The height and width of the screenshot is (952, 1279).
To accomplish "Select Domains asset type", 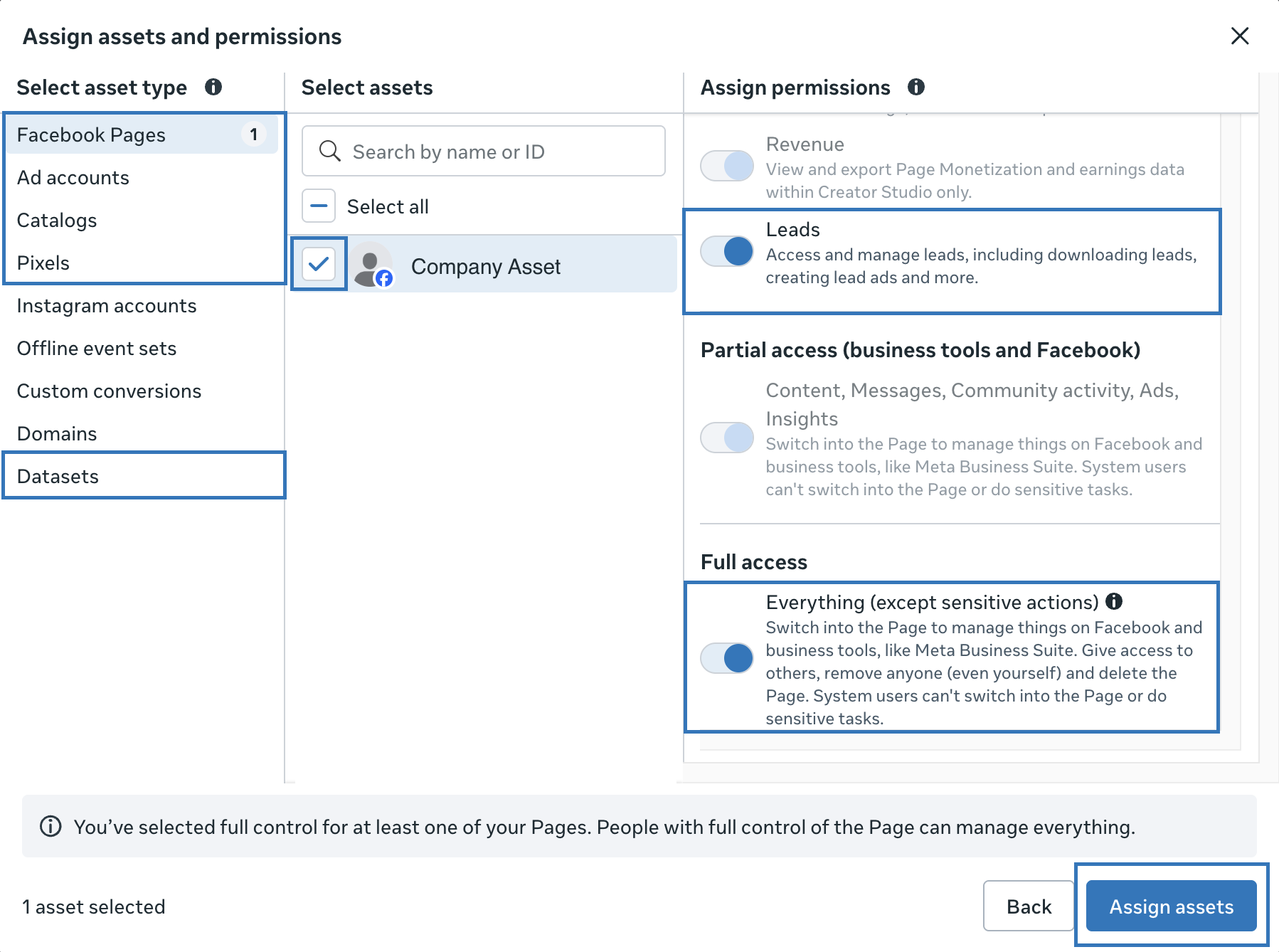I will click(142, 433).
